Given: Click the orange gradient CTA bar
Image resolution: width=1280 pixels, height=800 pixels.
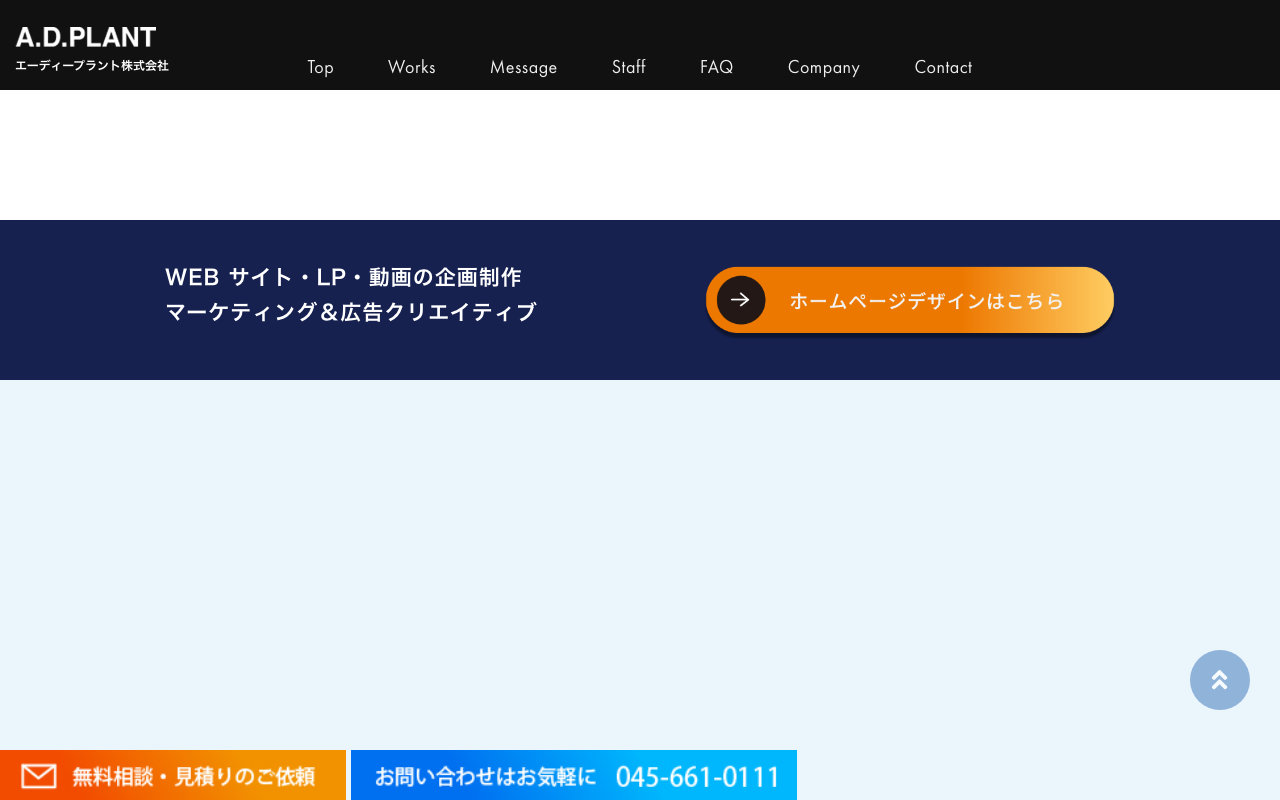Looking at the screenshot, I should coord(910,299).
